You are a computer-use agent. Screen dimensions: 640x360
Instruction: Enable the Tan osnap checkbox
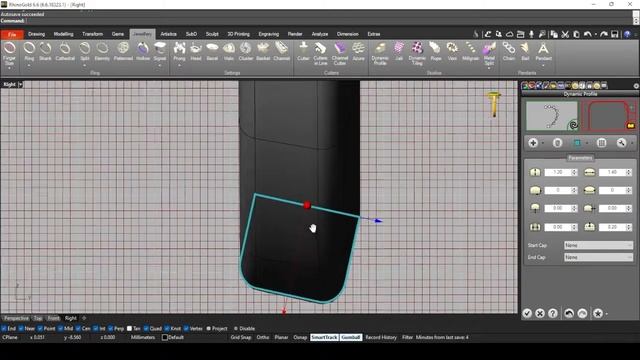tap(129, 328)
